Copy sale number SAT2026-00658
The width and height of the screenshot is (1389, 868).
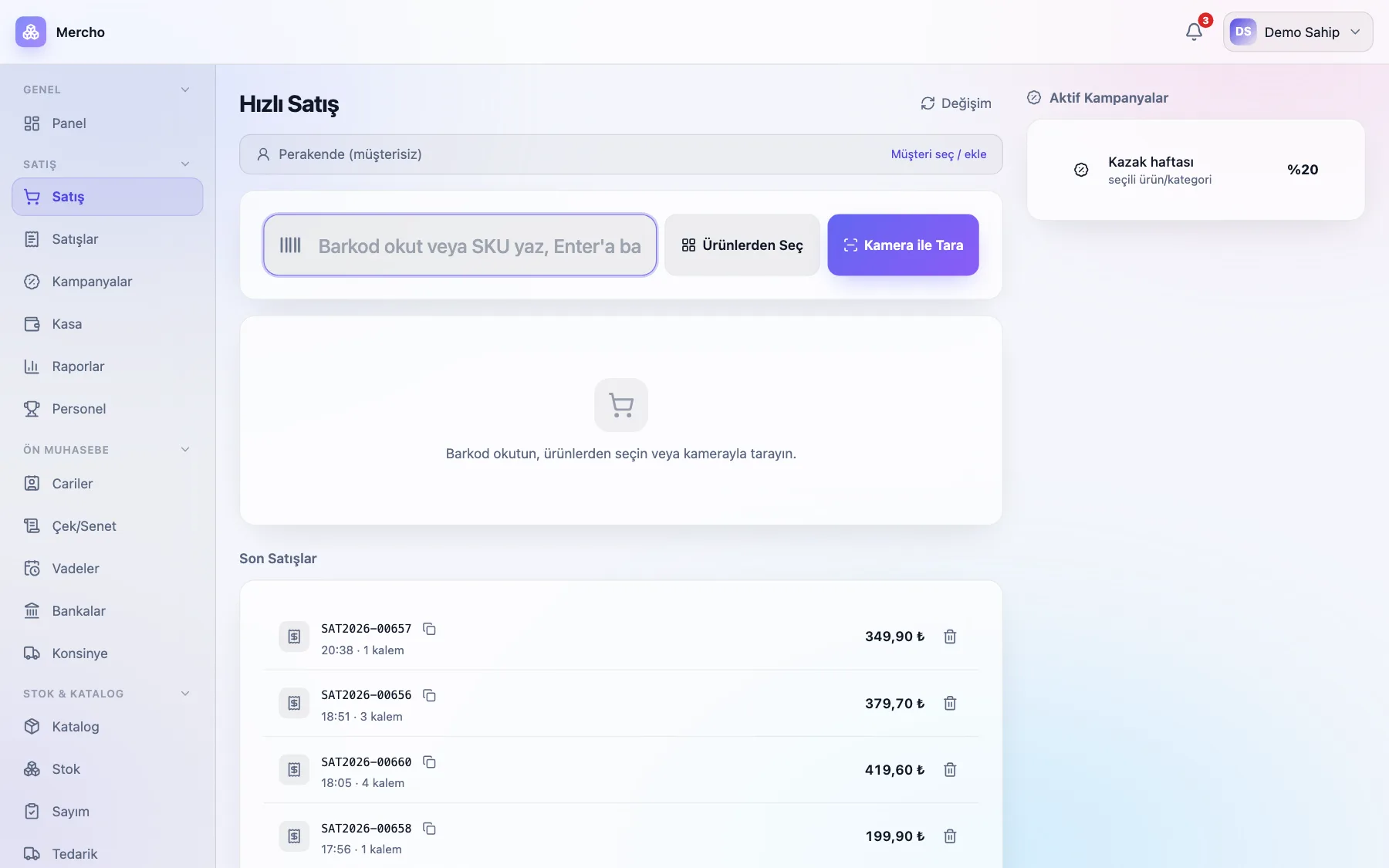(x=430, y=829)
